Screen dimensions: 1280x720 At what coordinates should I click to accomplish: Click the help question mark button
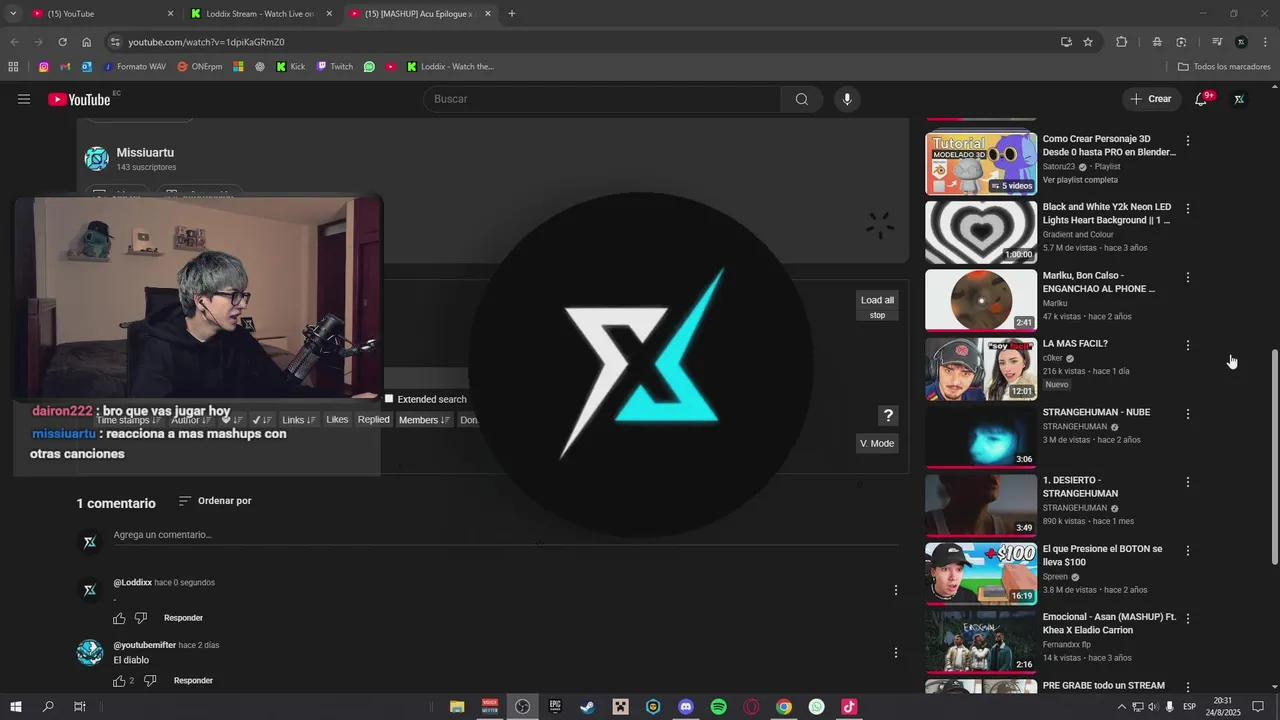[x=888, y=415]
